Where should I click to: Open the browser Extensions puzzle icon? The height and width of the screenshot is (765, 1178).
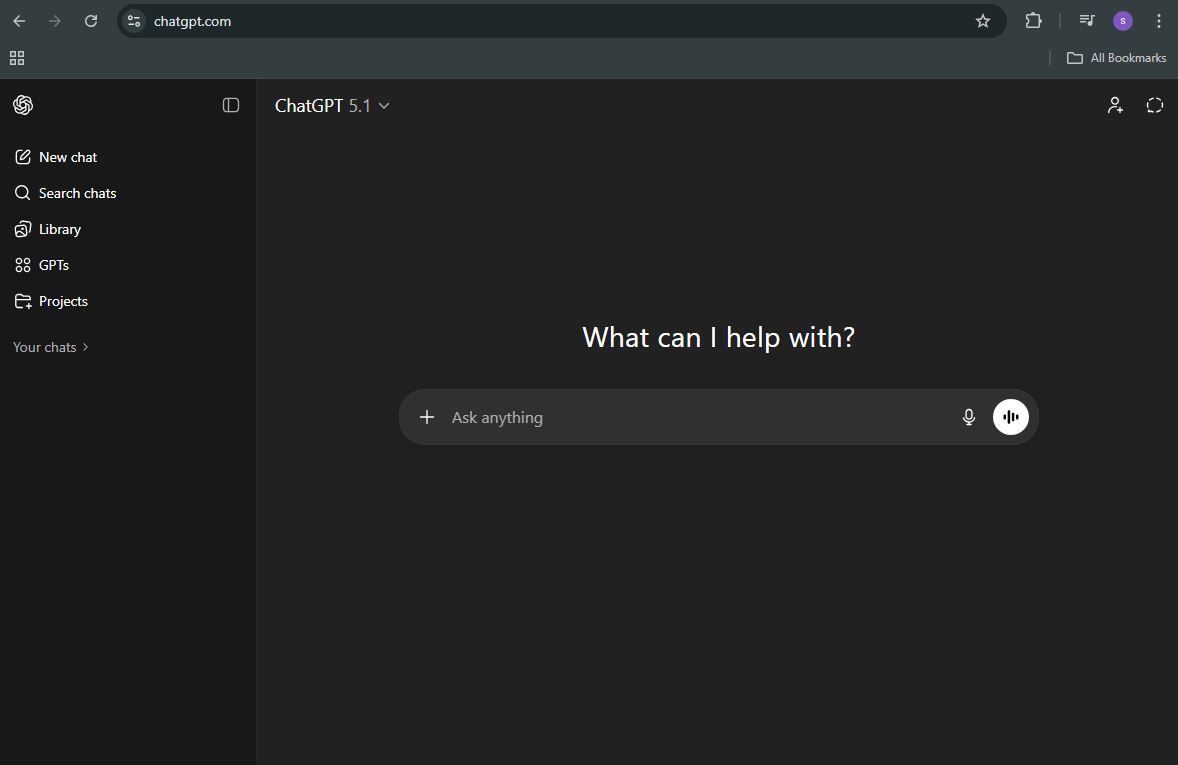1034,21
